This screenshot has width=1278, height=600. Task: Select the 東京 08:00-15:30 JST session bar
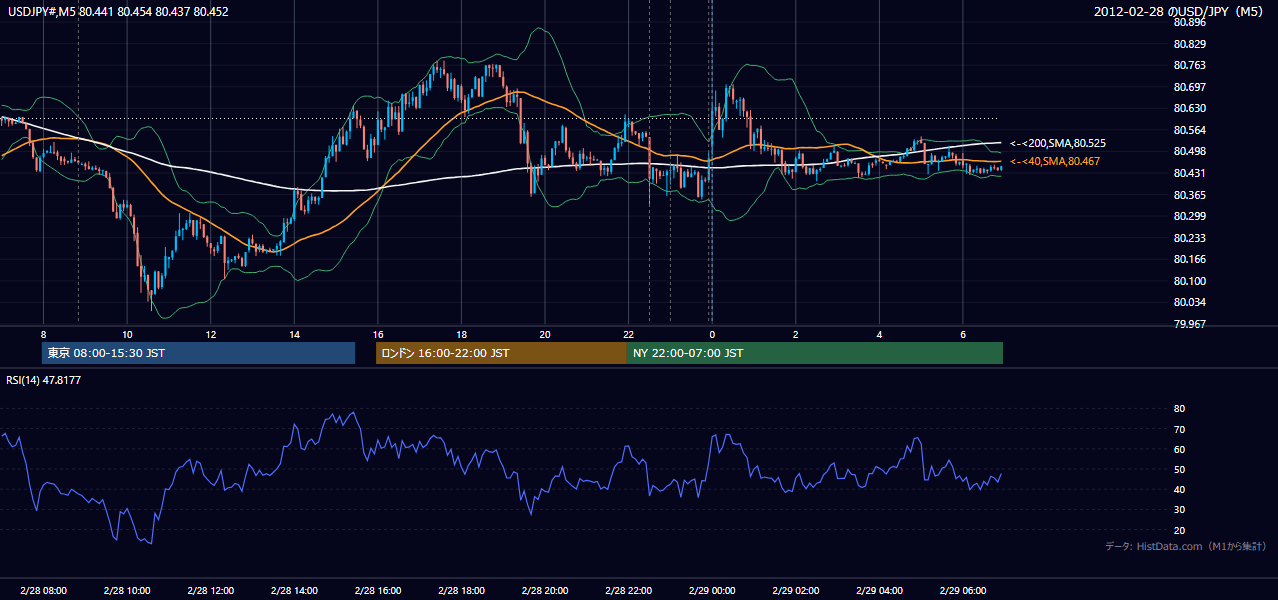[198, 353]
